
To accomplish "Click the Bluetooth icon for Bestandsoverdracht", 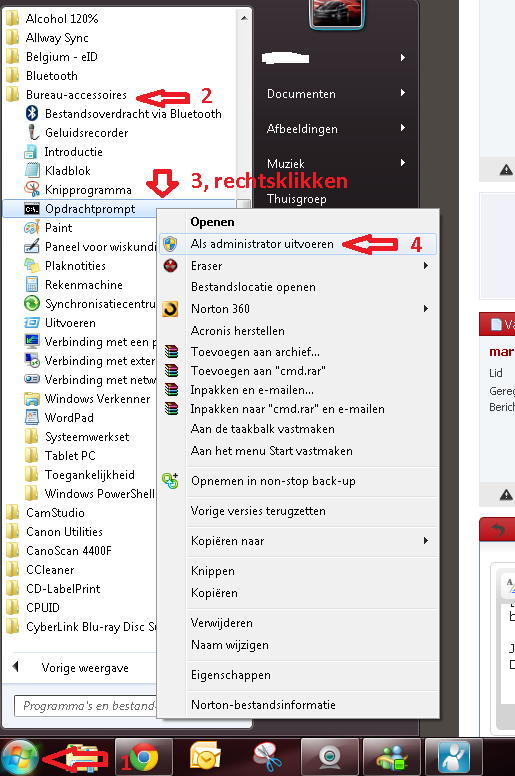I will point(32,113).
